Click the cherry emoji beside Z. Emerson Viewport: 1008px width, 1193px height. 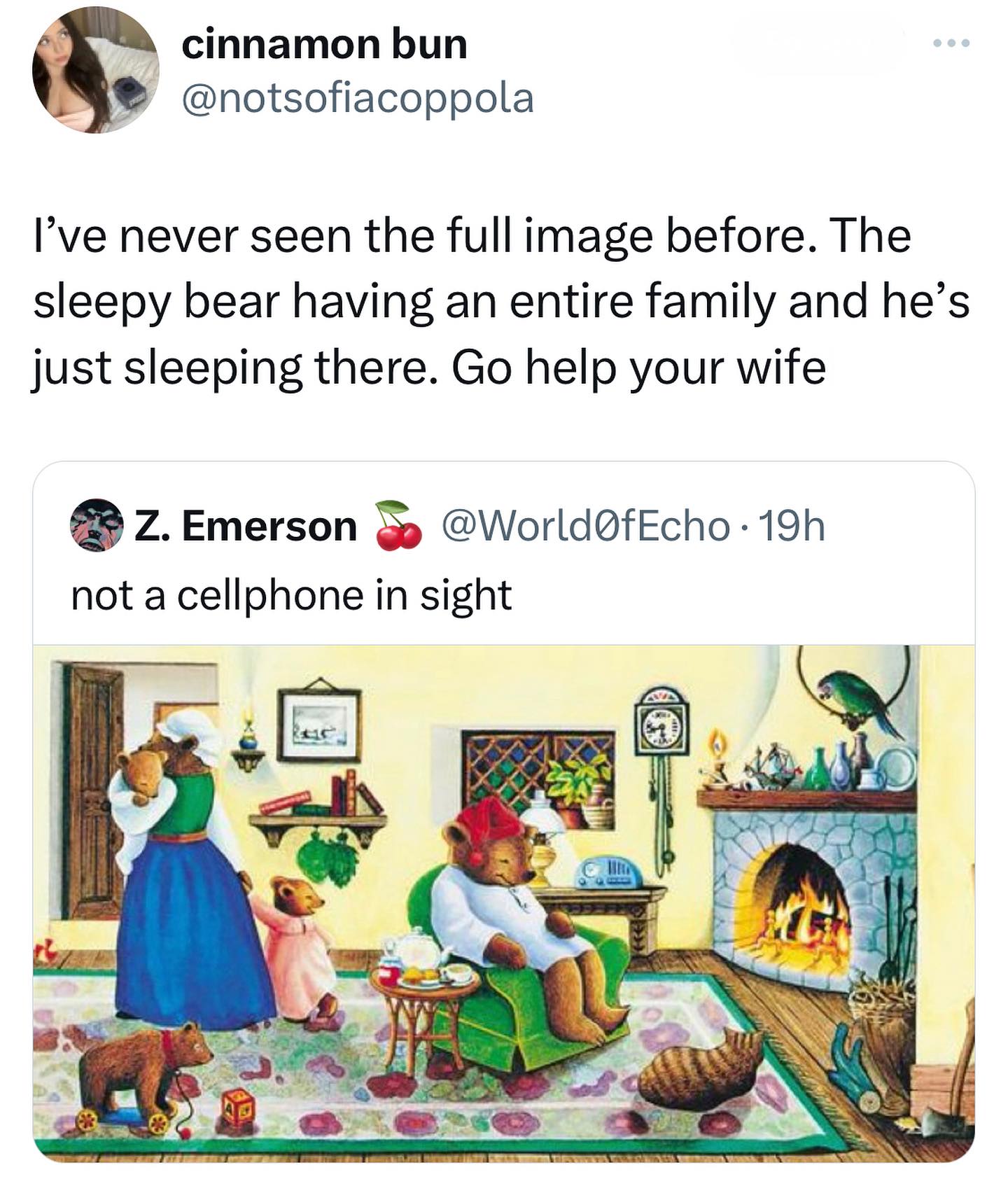398,525
